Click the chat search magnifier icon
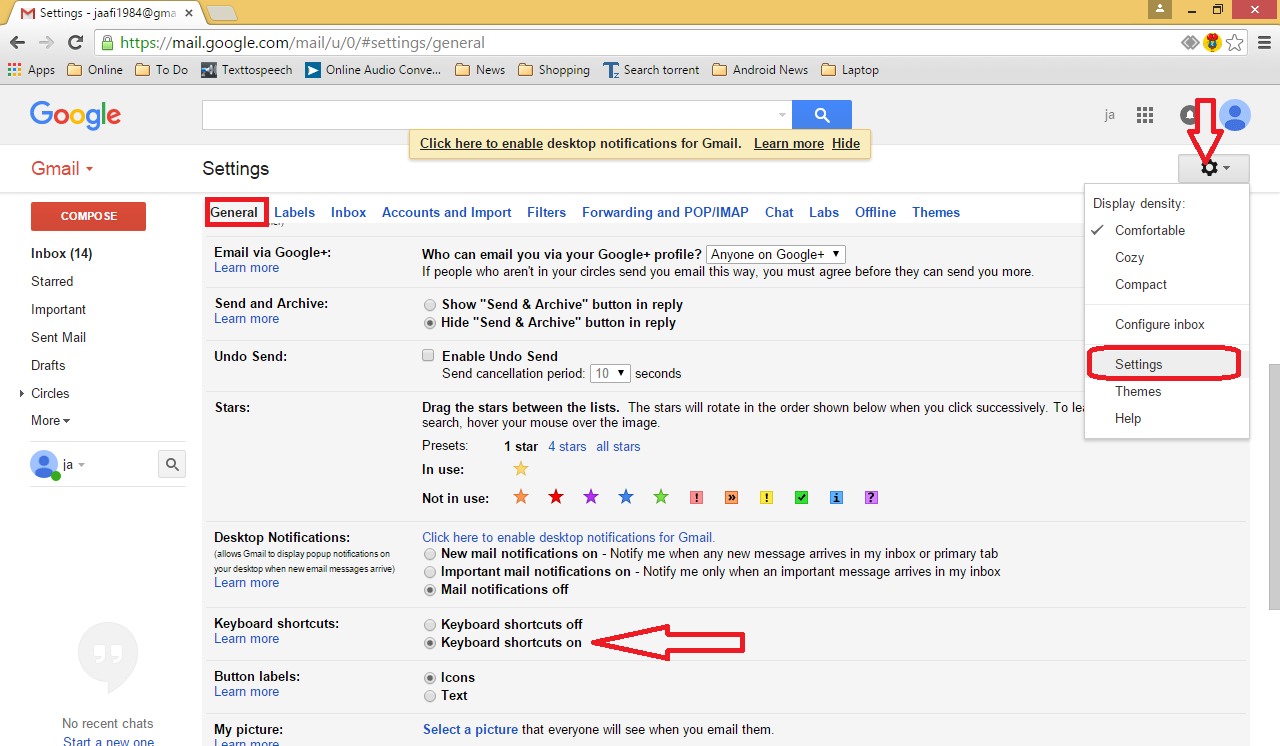Image resolution: width=1280 pixels, height=746 pixels. (172, 464)
